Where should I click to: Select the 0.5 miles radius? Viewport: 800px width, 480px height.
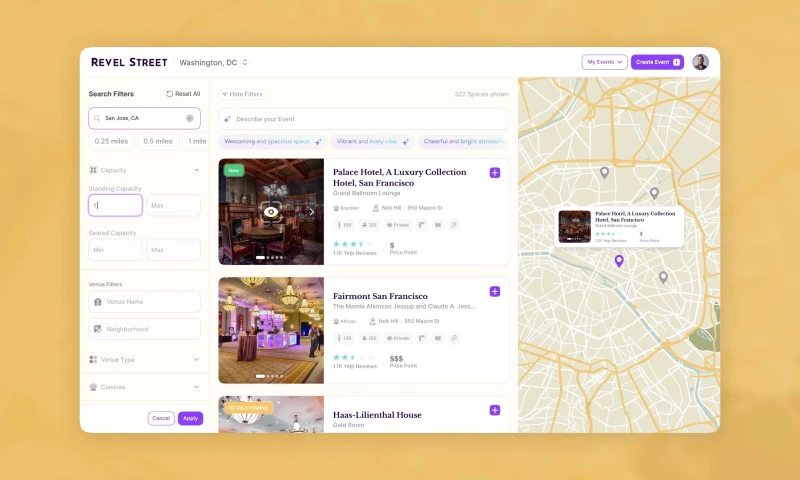158,141
